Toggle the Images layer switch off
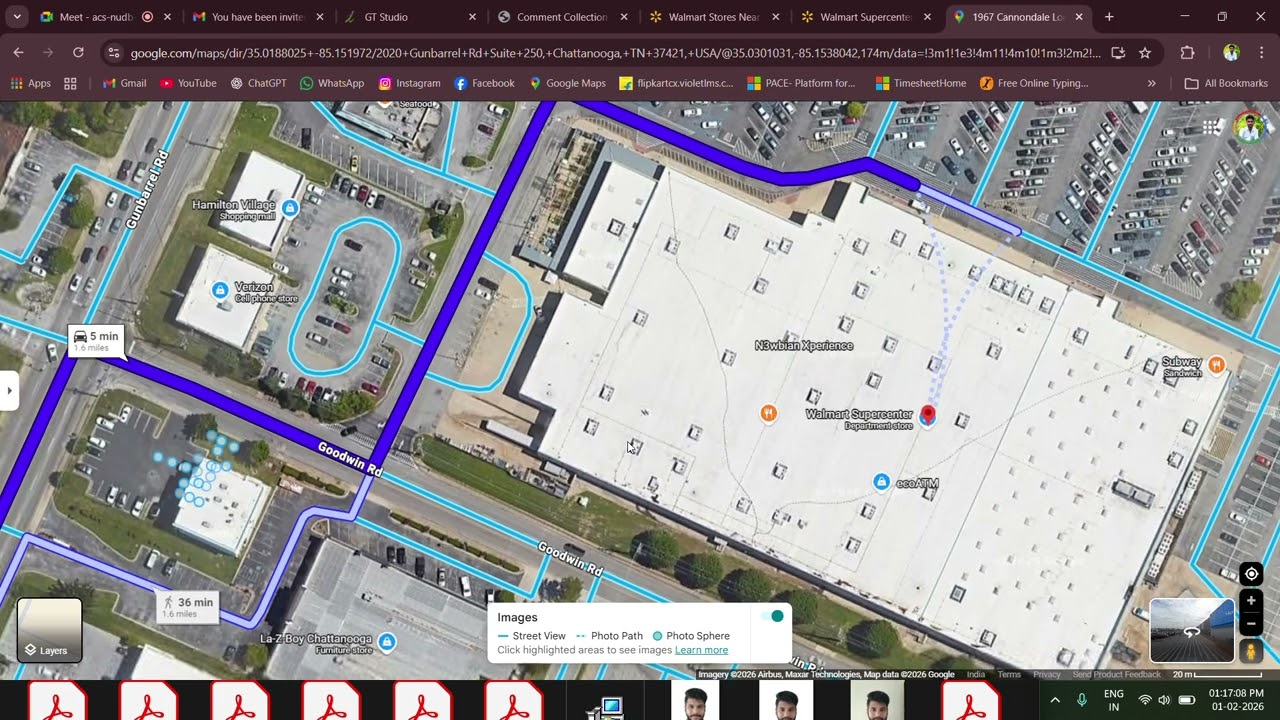 pos(772,616)
